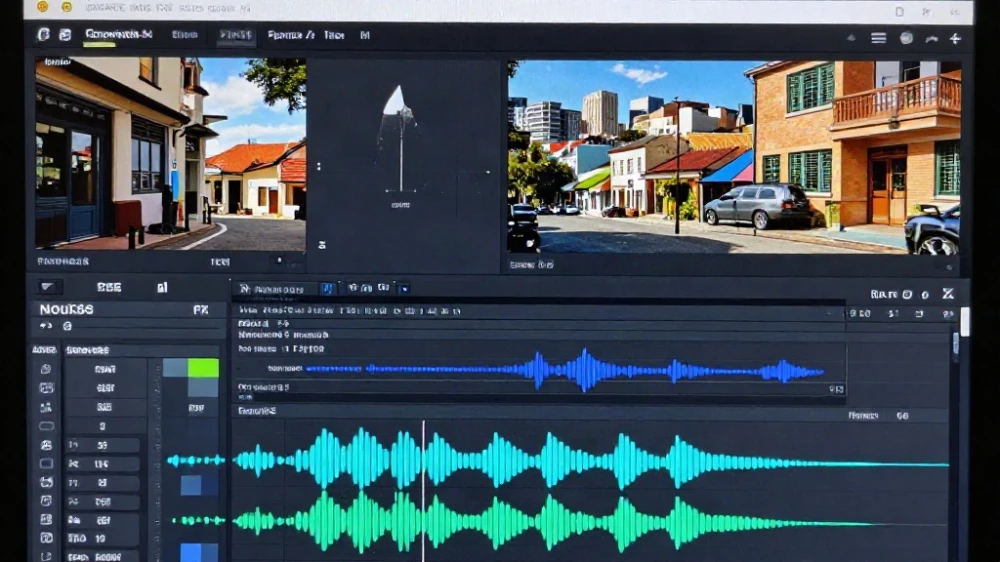
Task: Select the cyan audio waveform track
Action: click(x=591, y=459)
